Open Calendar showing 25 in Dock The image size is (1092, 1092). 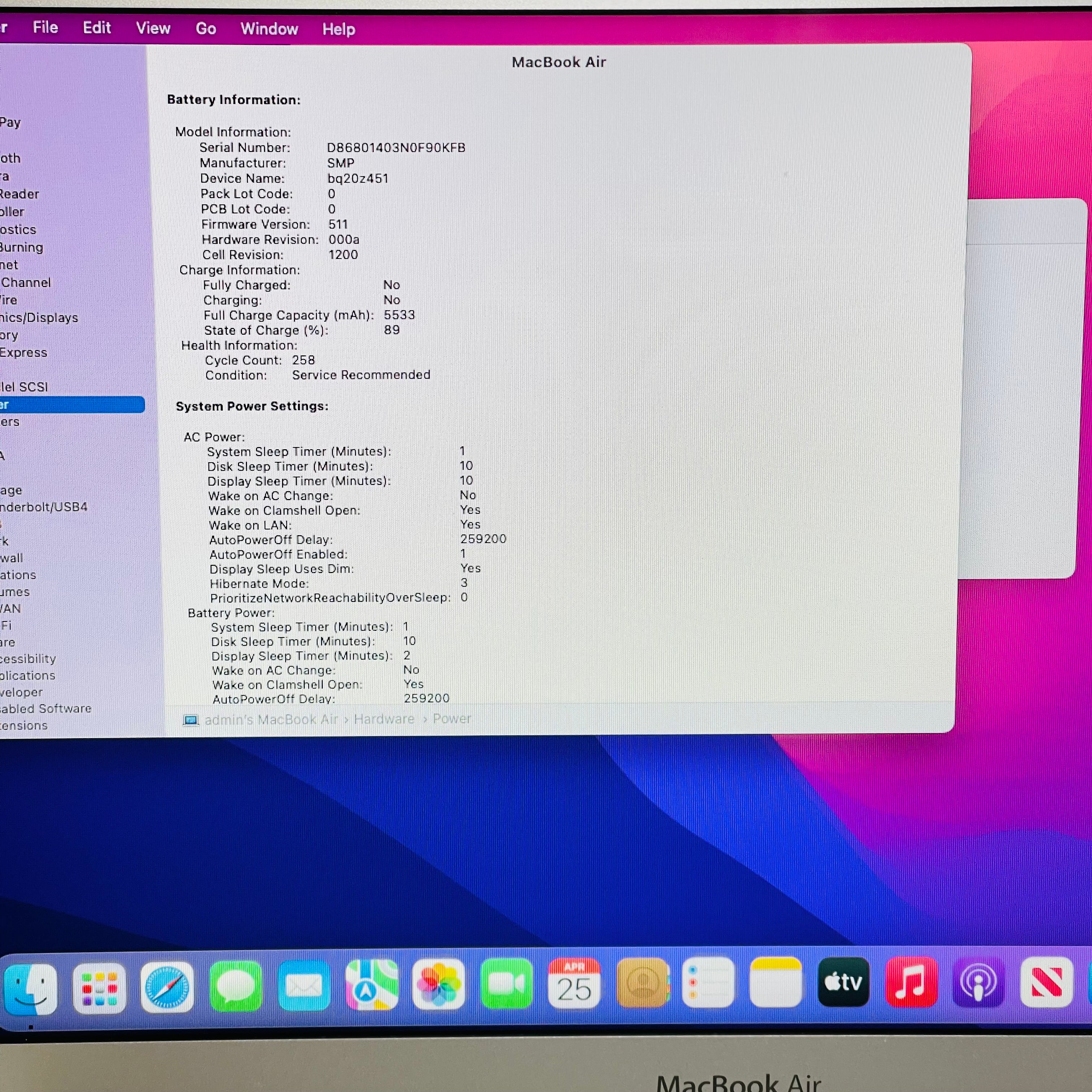574,983
